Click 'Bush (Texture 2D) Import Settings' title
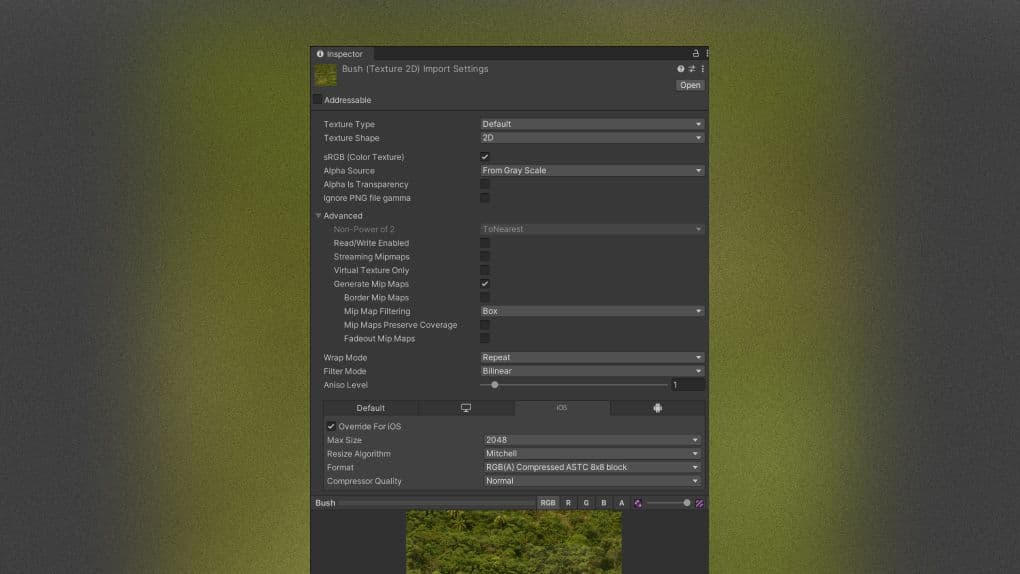 tap(415, 69)
